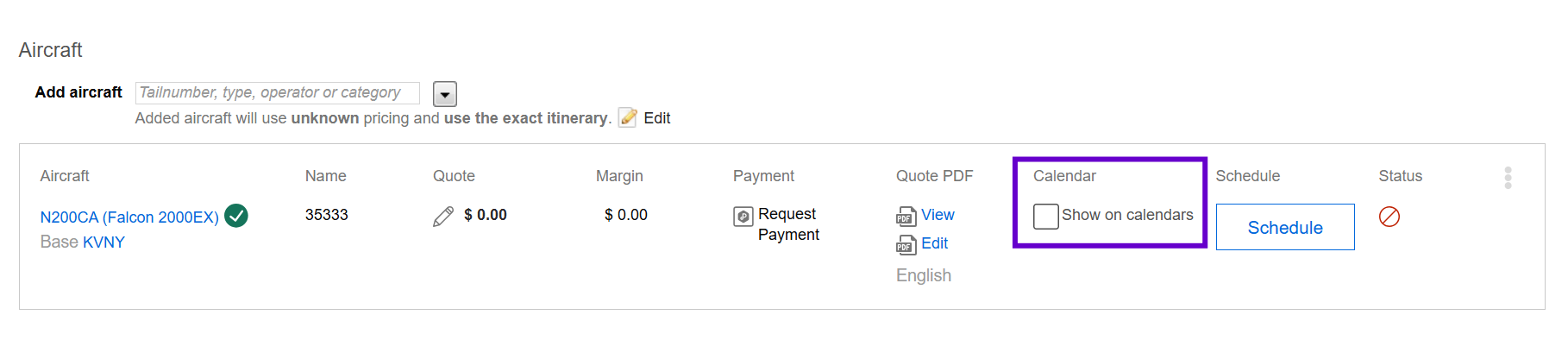The image size is (1568, 340).
Task: Click the Request Payment icon
Action: 743,217
